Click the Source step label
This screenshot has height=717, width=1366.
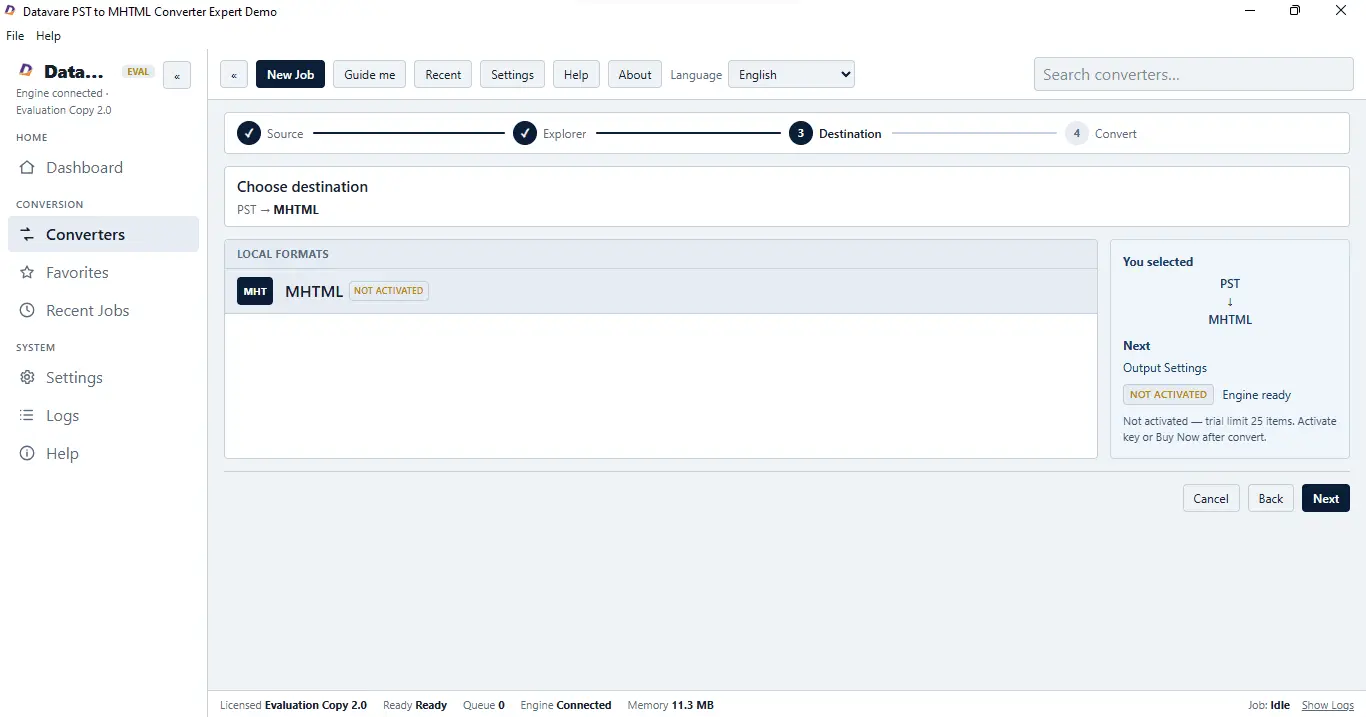pyautogui.click(x=285, y=134)
